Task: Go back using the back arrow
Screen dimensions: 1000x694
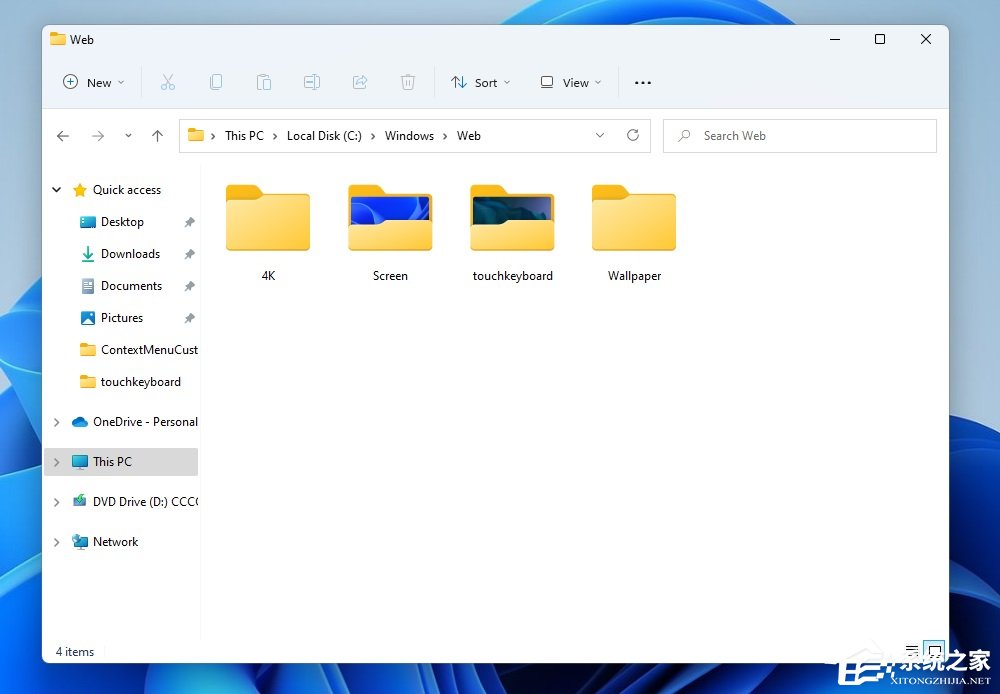Action: tap(63, 135)
